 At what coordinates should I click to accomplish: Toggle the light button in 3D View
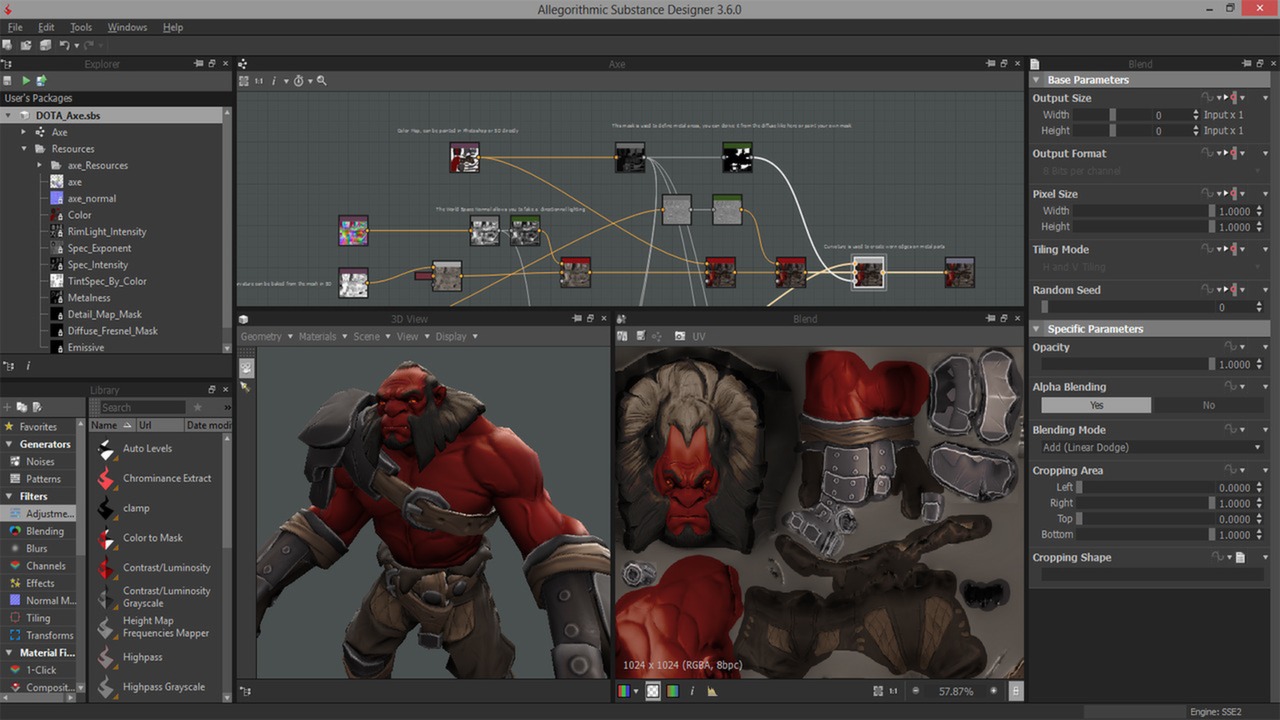click(246, 386)
